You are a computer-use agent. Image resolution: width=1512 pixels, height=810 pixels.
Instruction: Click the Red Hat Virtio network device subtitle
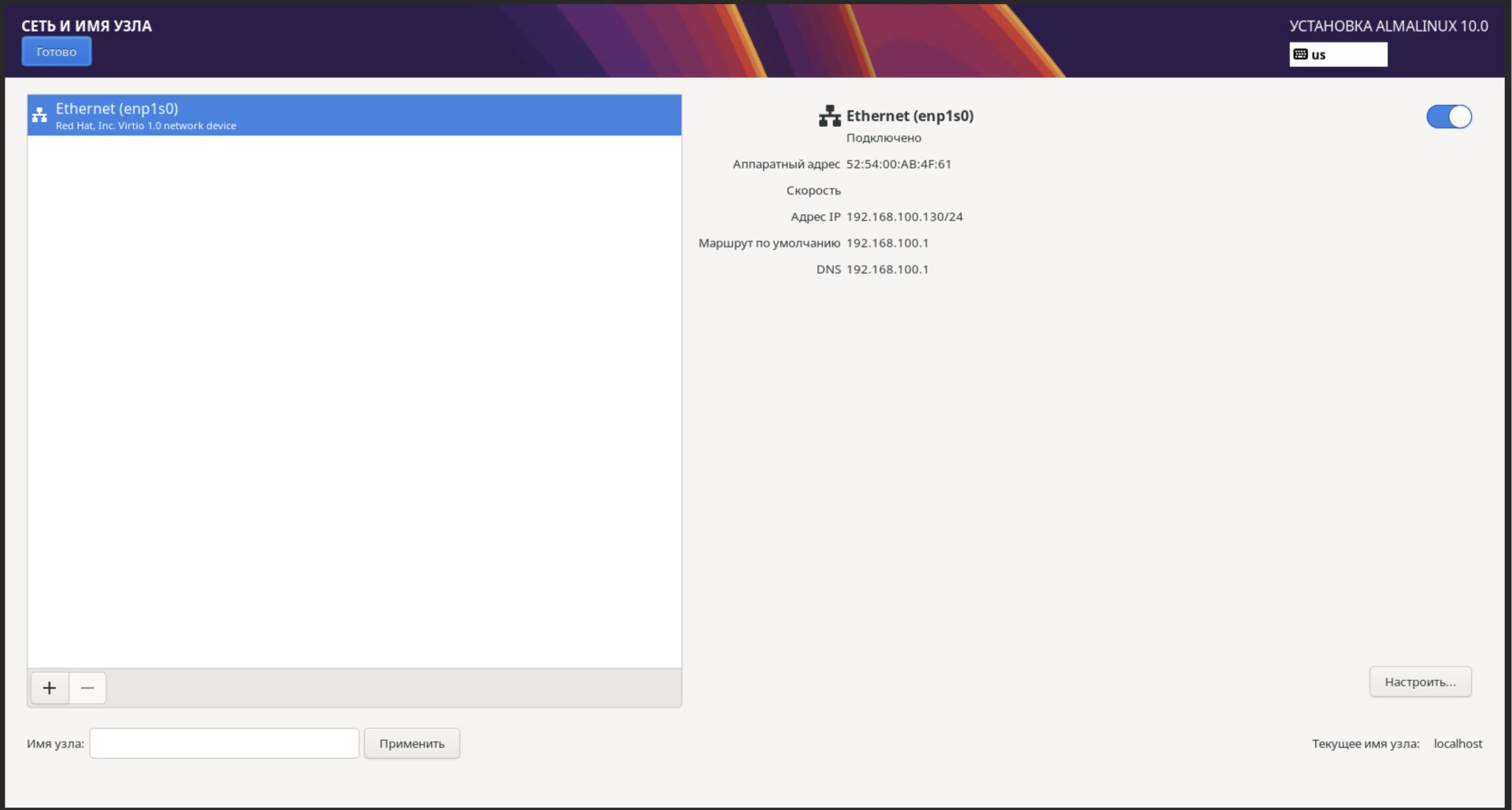click(x=146, y=126)
